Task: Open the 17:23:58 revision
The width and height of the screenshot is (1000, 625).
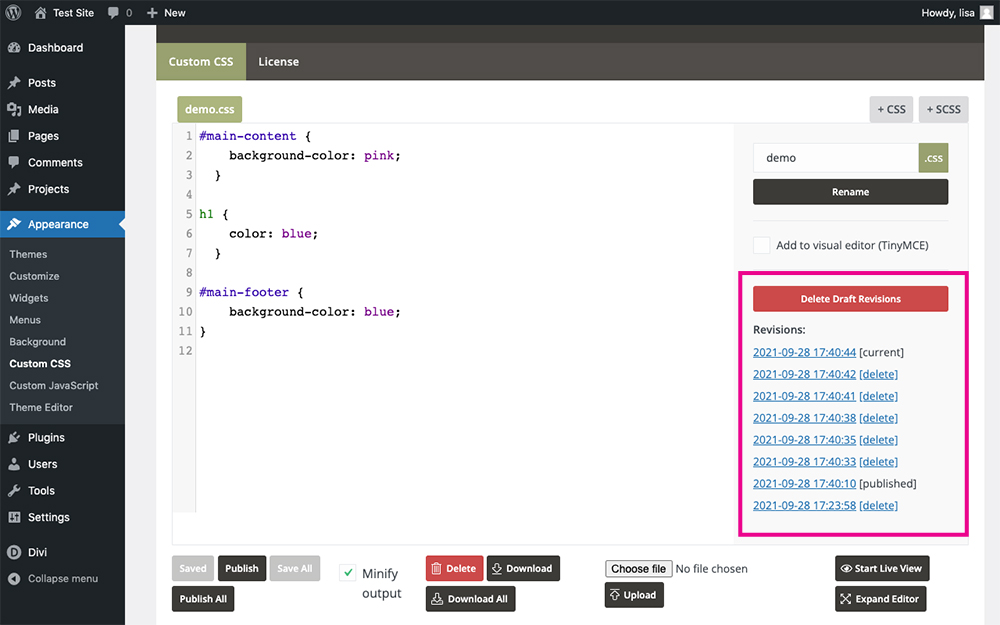Action: coord(804,506)
